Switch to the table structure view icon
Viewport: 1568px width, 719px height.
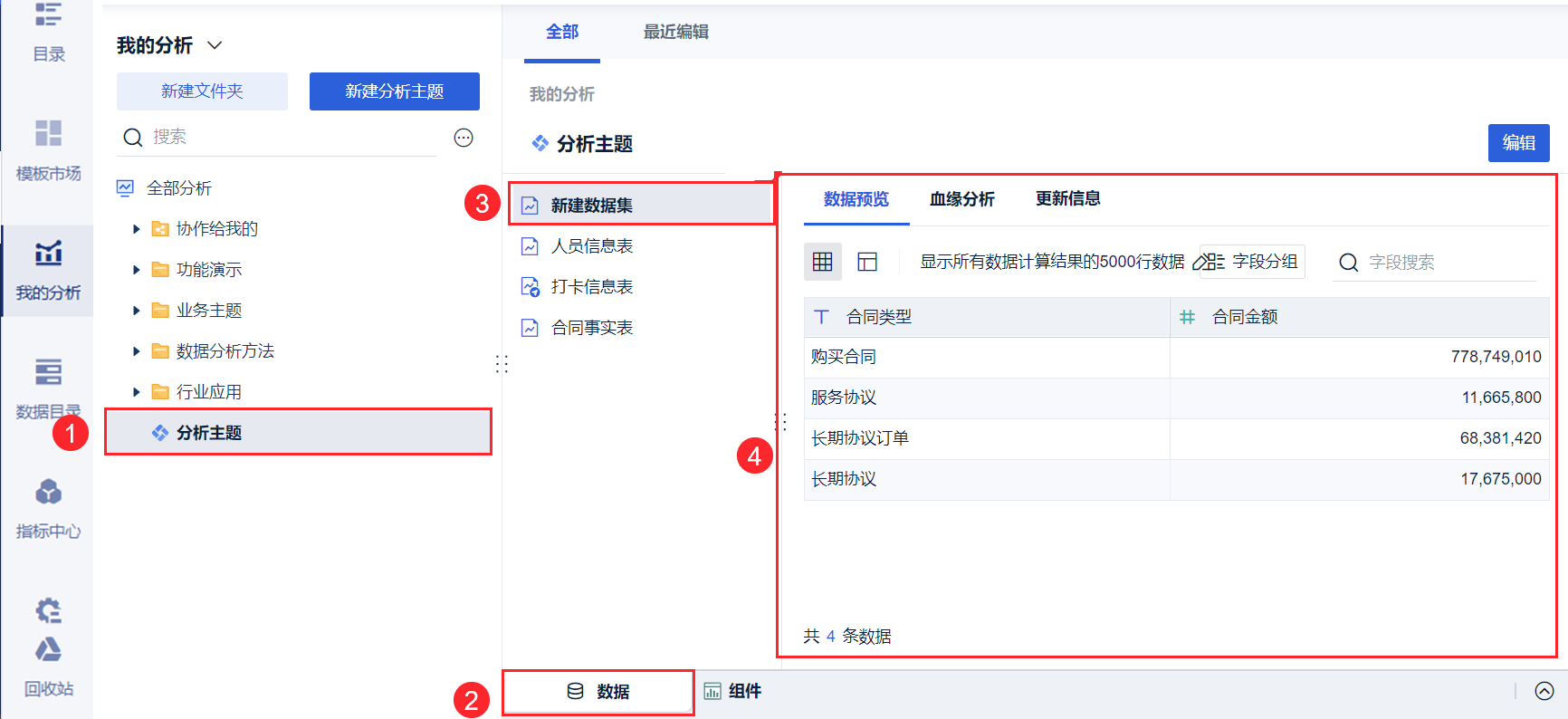click(867, 262)
